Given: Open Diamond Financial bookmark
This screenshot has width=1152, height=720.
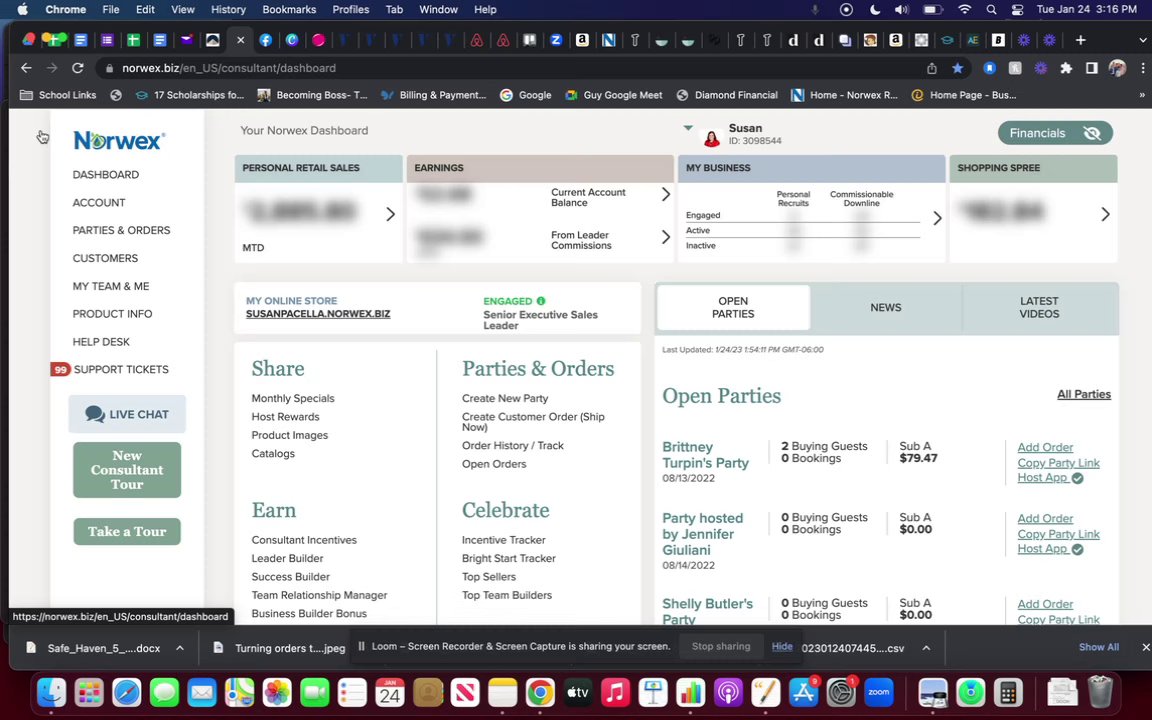Looking at the screenshot, I should (x=727, y=95).
